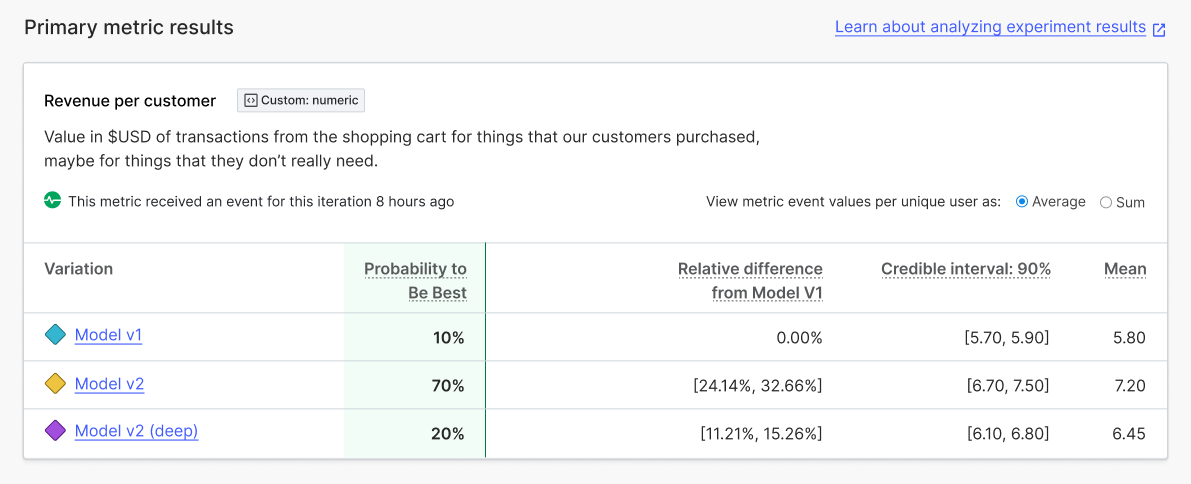Click the Revenue per customer metric title
Screen dimensions: 1191x484
[x=130, y=101]
